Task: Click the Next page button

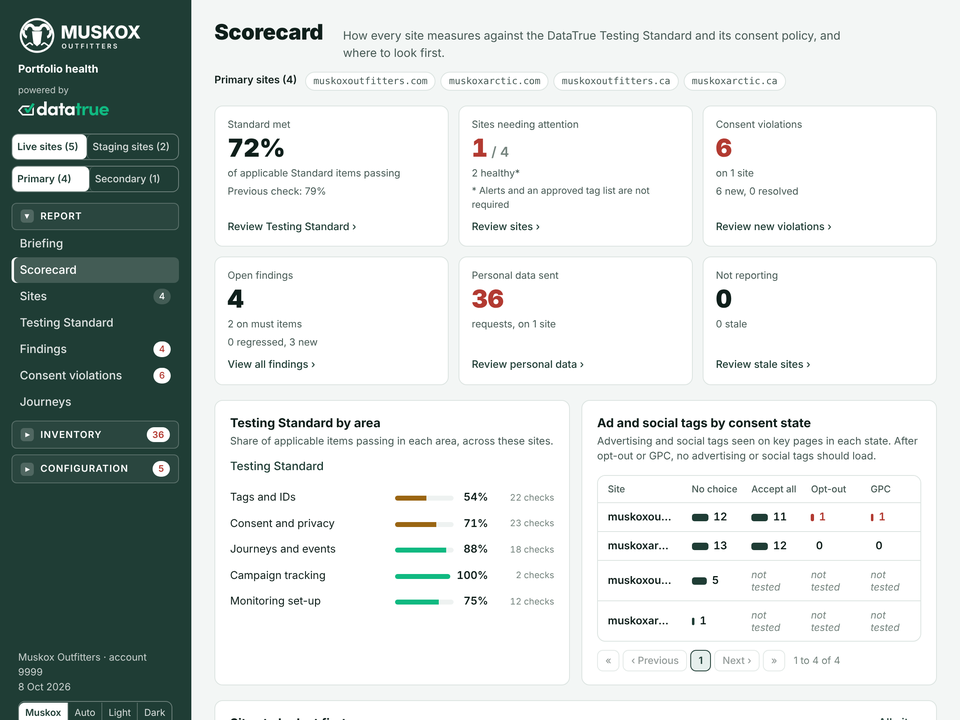Action: point(737,661)
